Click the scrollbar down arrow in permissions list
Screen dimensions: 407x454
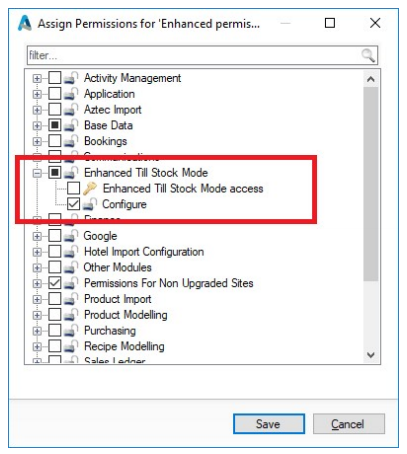371,355
